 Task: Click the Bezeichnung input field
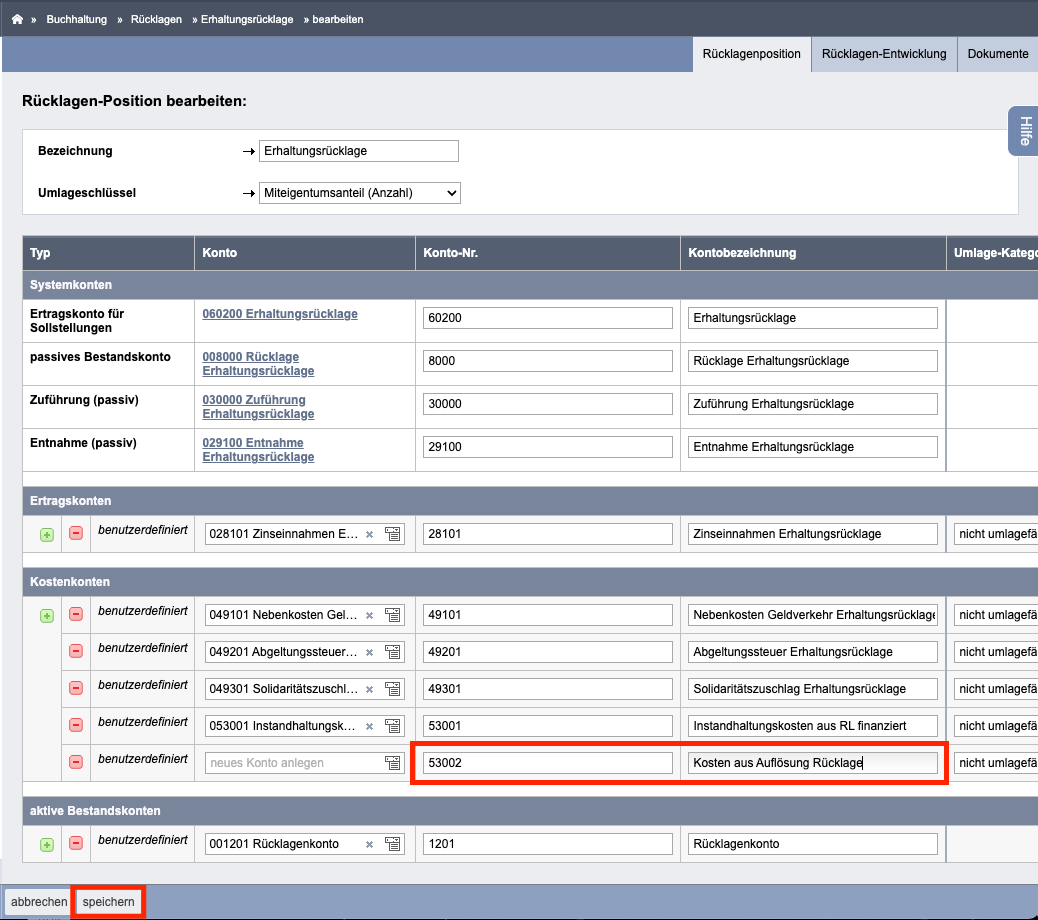[x=359, y=151]
